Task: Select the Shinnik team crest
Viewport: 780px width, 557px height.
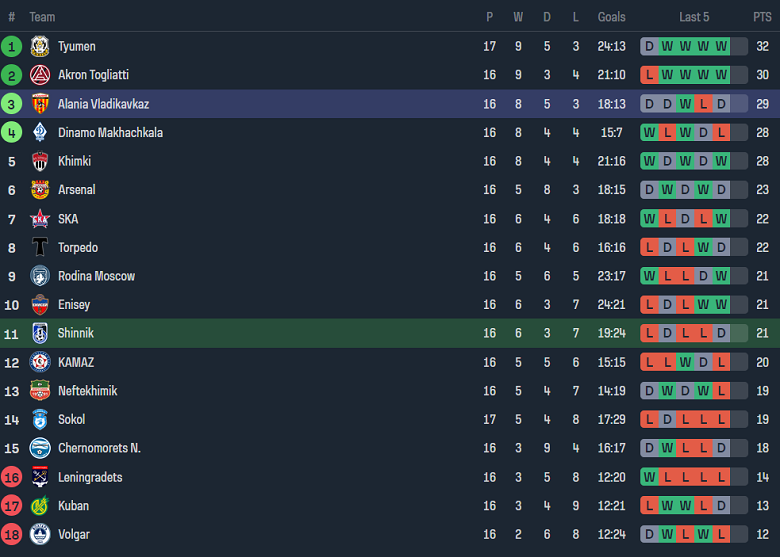Action: tap(40, 334)
